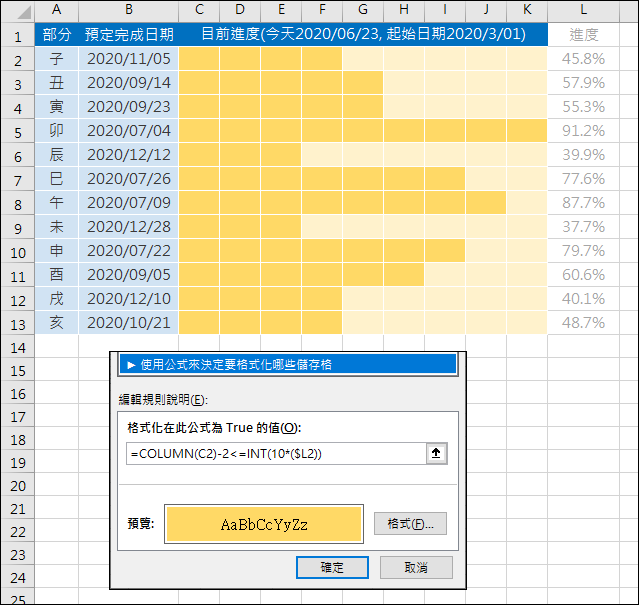Click cell C2 in the 子 row
The image size is (639, 605).
199,59
